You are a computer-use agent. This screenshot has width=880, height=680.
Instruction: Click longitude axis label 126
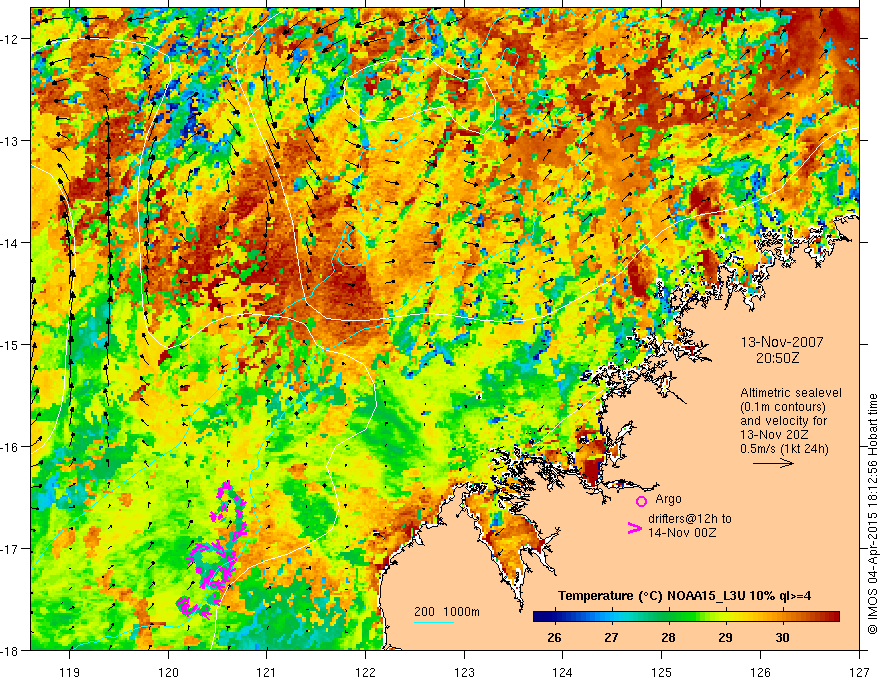click(x=760, y=671)
